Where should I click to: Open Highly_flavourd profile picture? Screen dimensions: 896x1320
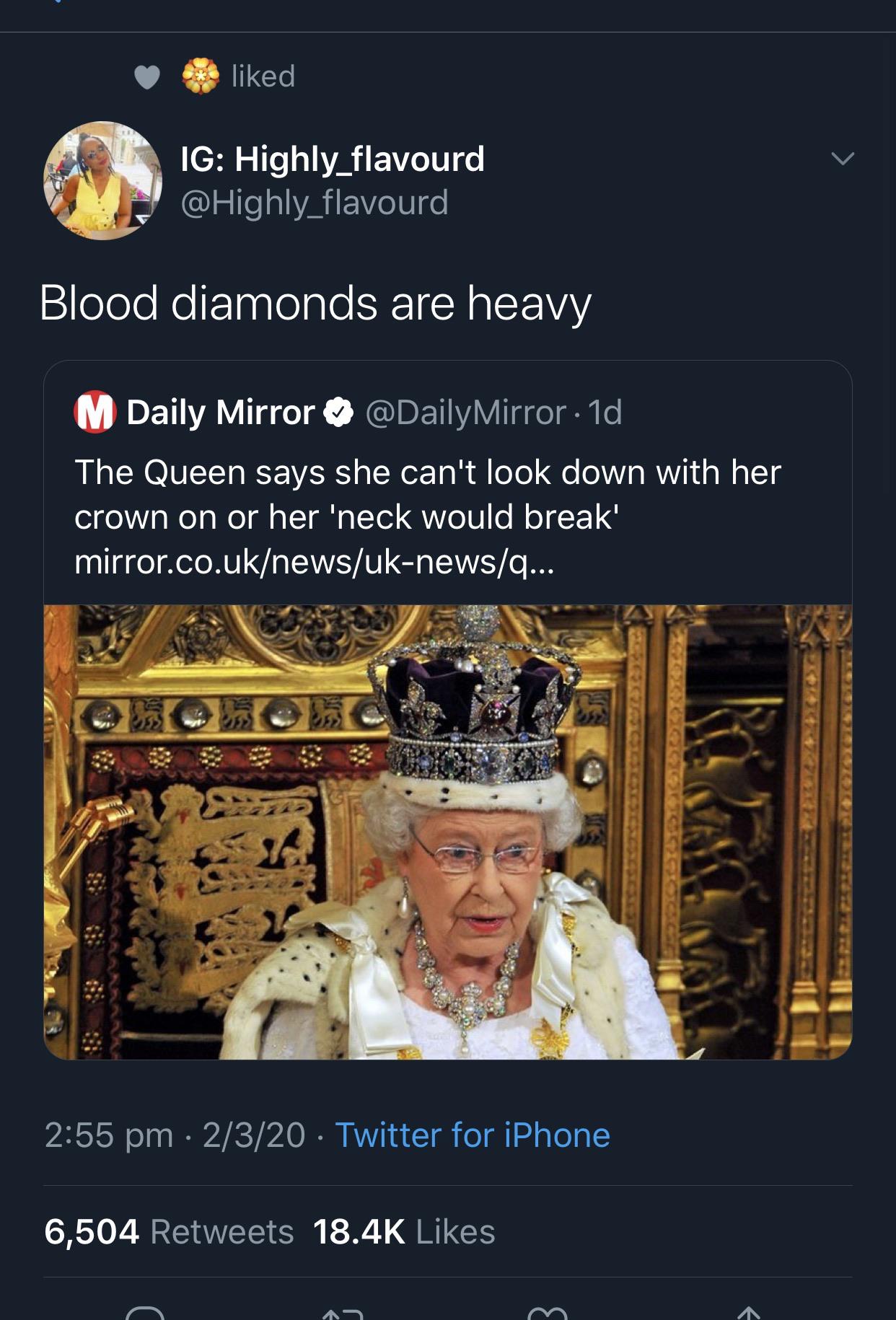coord(102,180)
